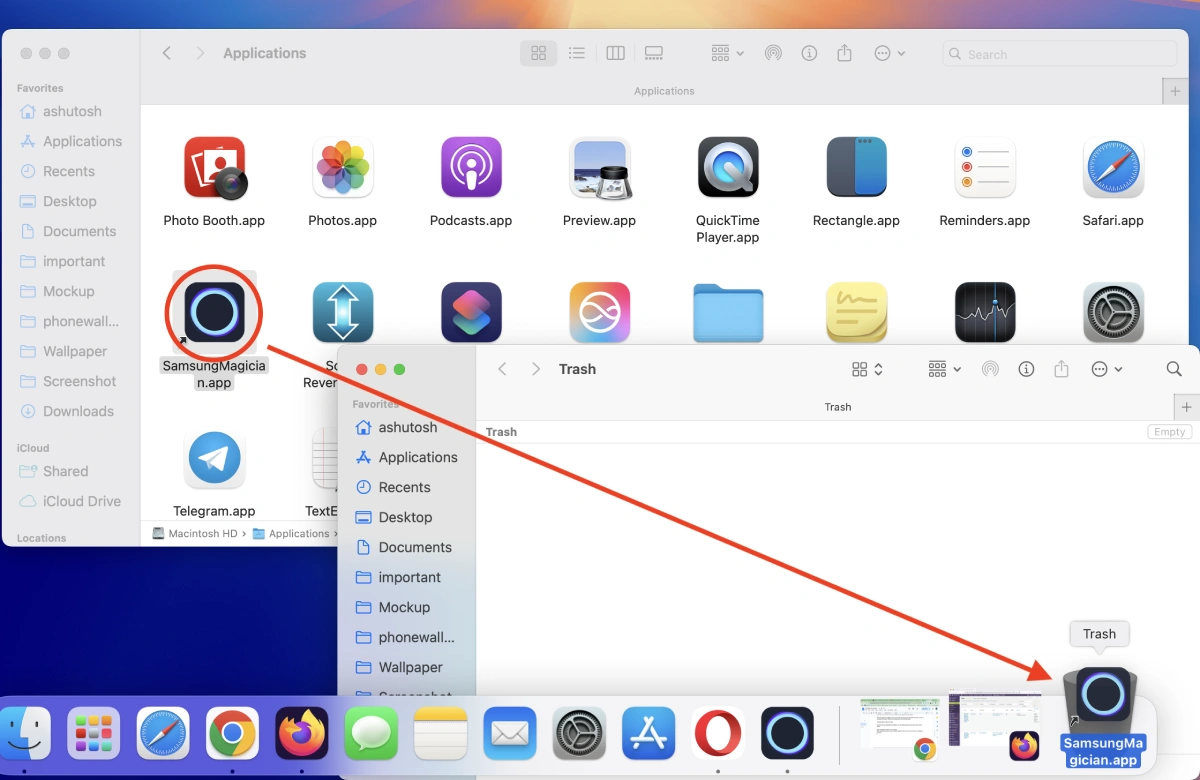Click the Search field in Applications window

pos(1059,54)
